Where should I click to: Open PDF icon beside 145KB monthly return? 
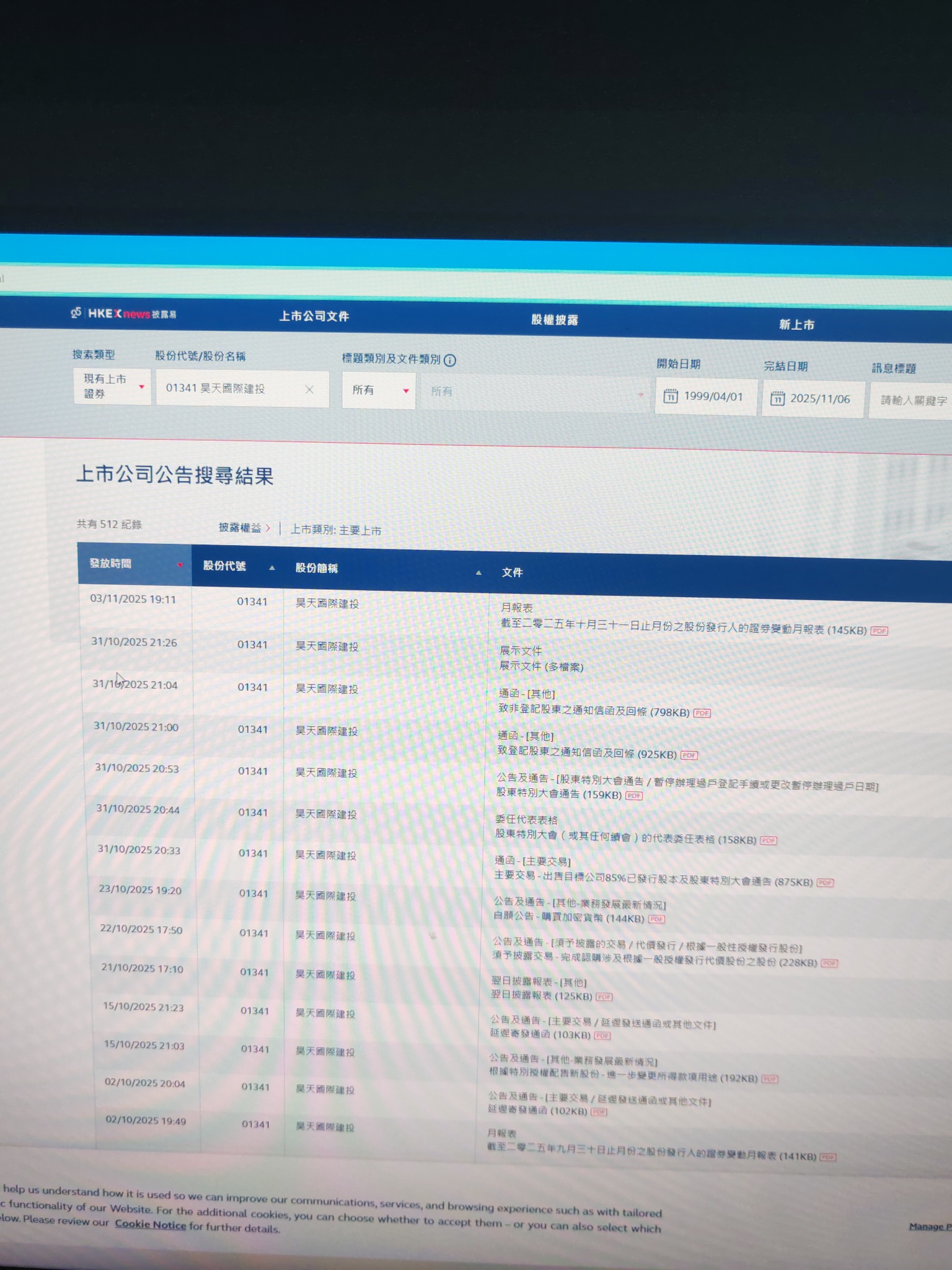pyautogui.click(x=879, y=631)
